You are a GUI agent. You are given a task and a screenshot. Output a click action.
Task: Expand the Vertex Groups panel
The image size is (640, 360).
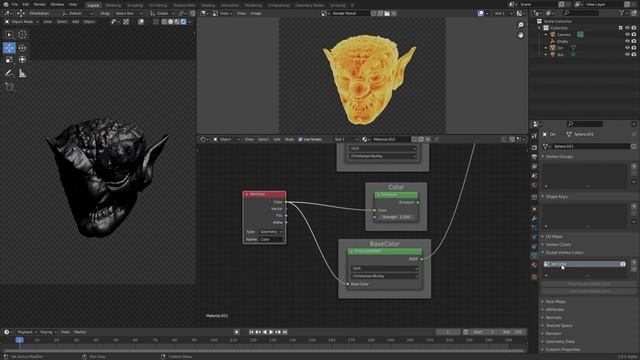pos(559,157)
